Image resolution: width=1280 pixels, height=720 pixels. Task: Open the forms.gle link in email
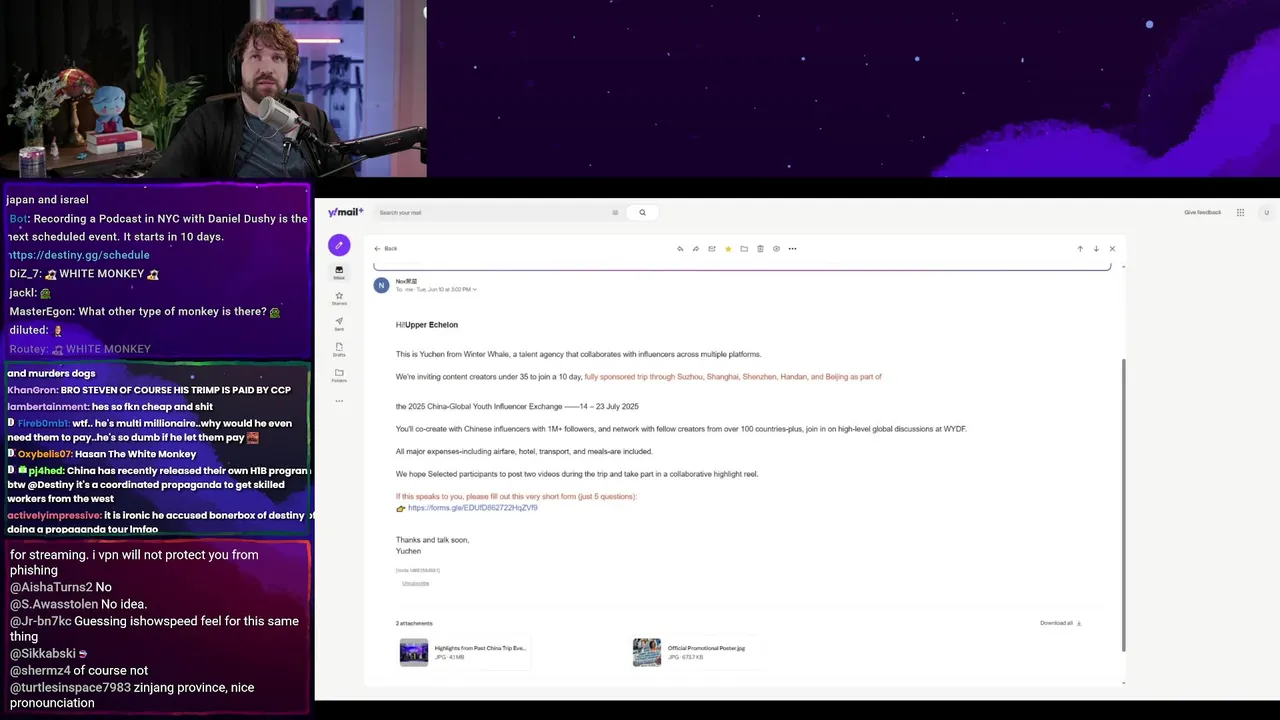click(x=472, y=508)
